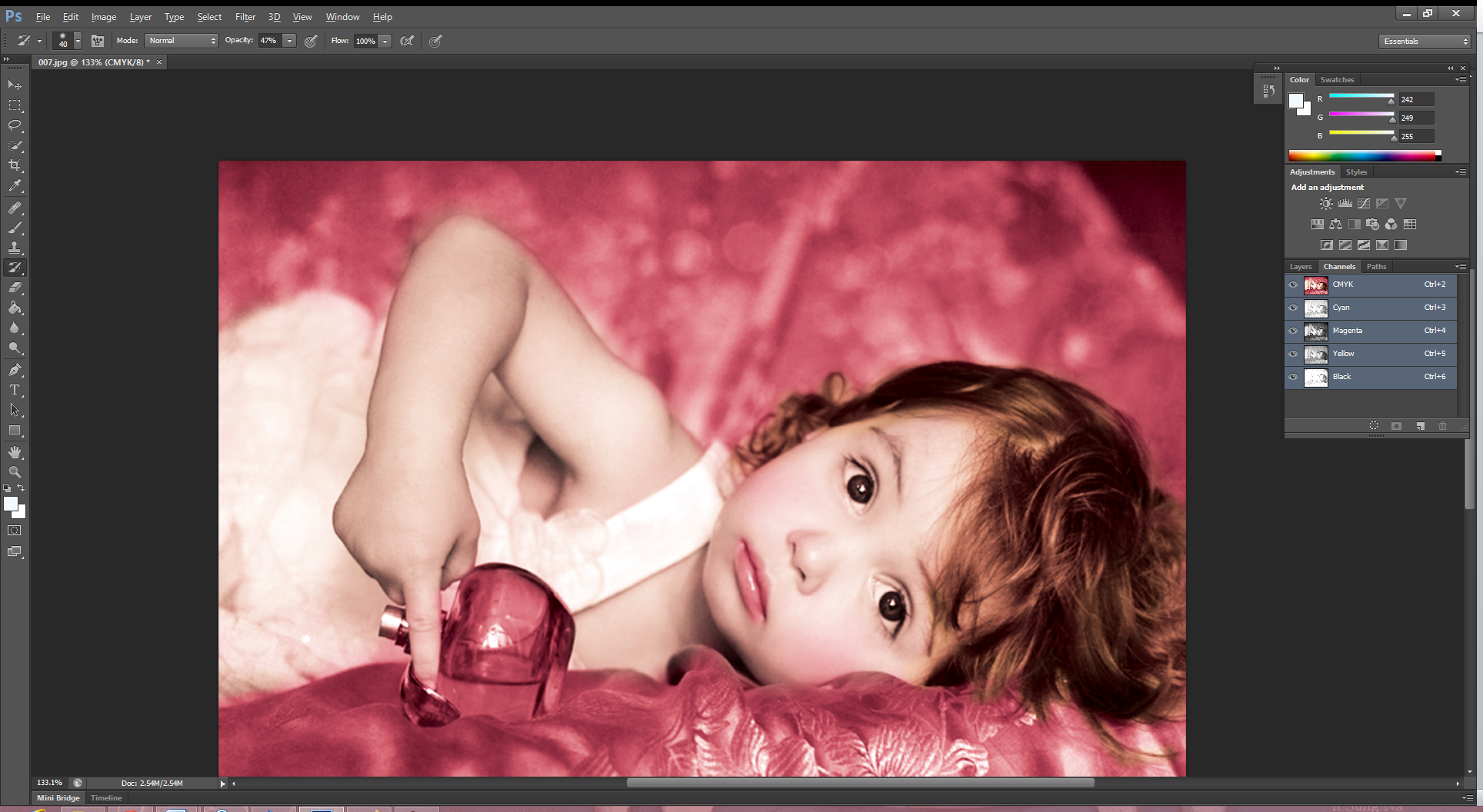Select the Move tool

[15, 85]
